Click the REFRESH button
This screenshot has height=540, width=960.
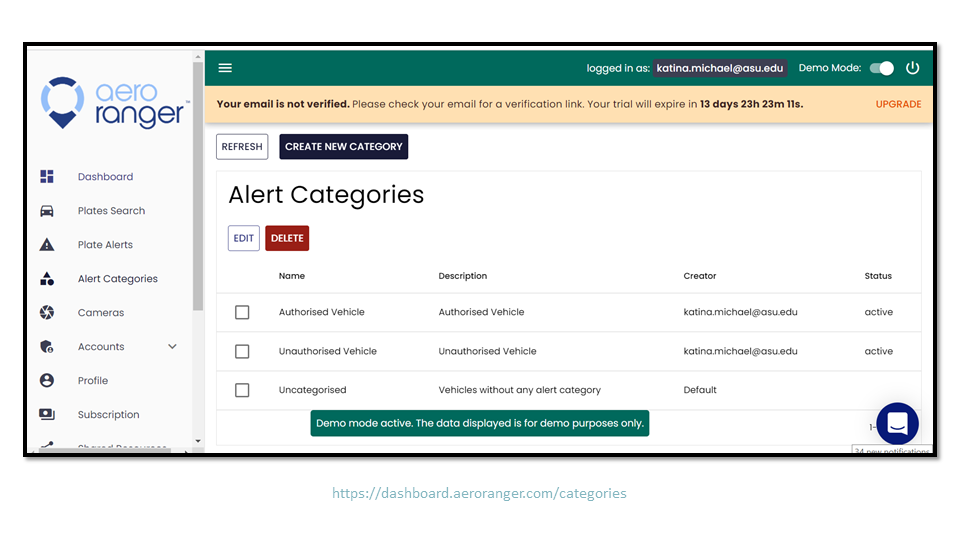point(242,147)
